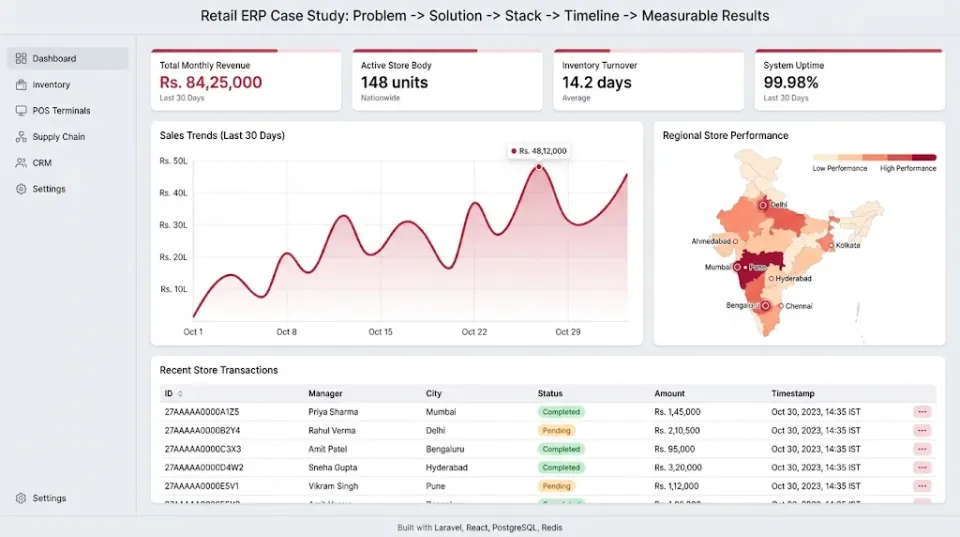
Task: Click the System Uptime 99.98% card
Action: click(850, 80)
